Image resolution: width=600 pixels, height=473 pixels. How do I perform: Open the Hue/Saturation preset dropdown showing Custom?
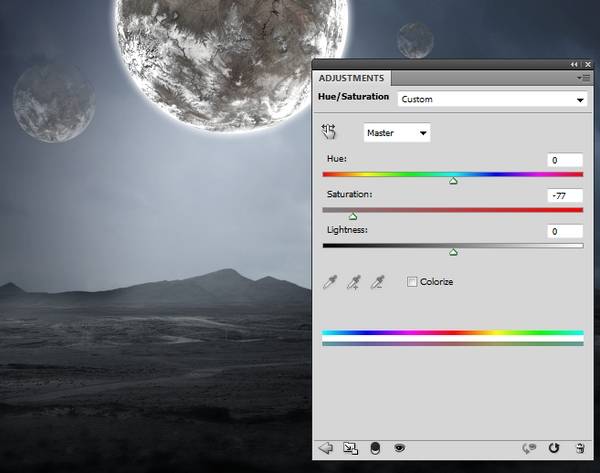pos(491,100)
